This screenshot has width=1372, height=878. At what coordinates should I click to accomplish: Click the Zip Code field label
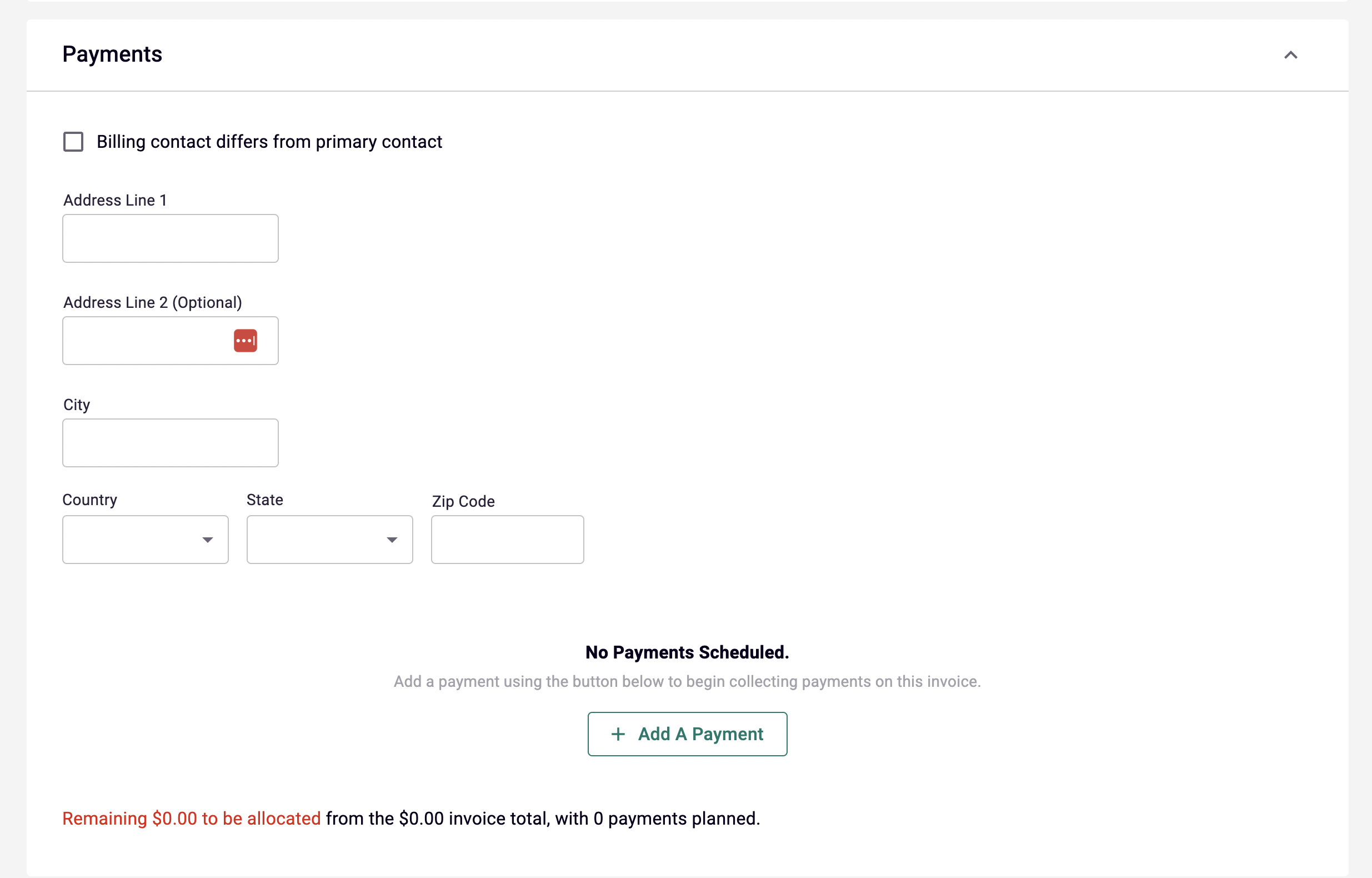[463, 501]
